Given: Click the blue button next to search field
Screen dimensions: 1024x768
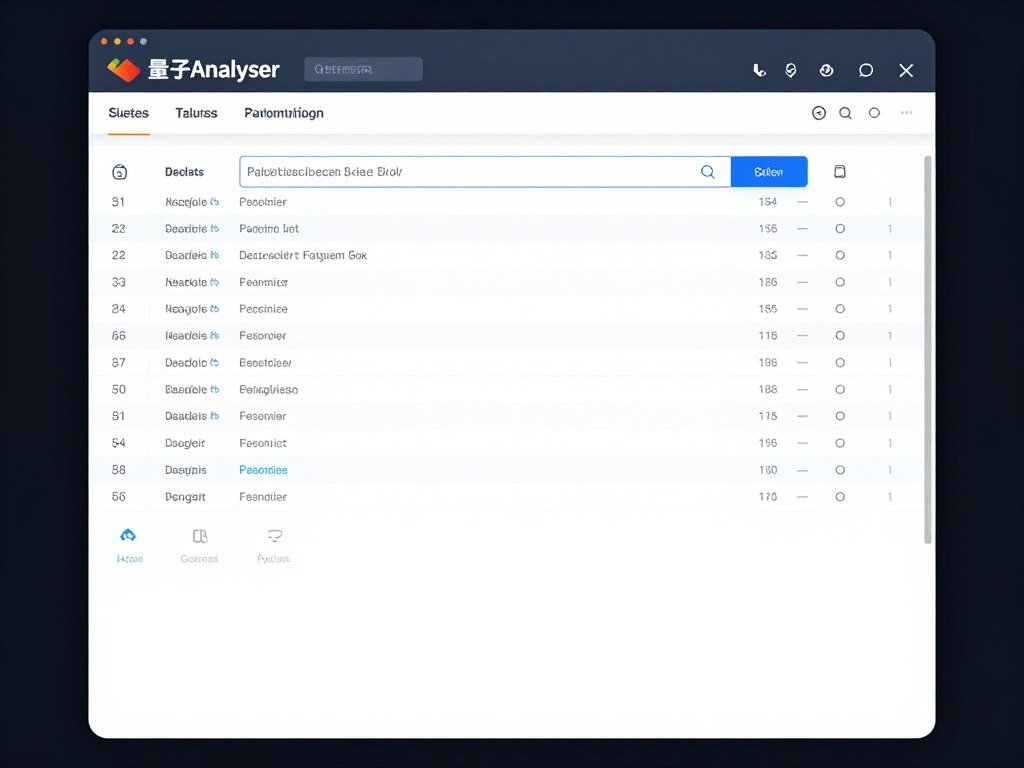Looking at the screenshot, I should coord(769,172).
